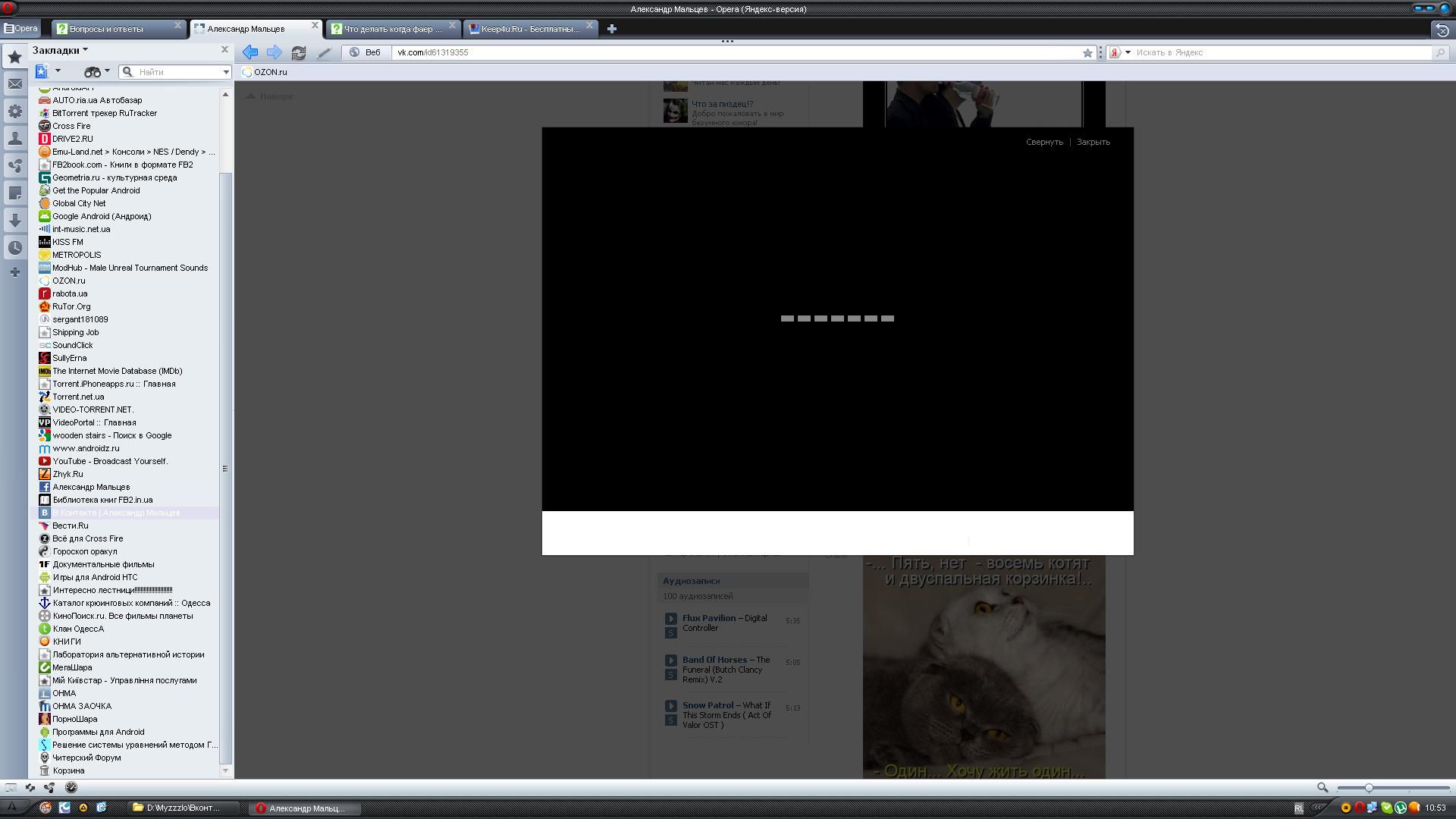The image size is (1456, 819).
Task: Play the Snow Patrol audio track
Action: (x=670, y=706)
